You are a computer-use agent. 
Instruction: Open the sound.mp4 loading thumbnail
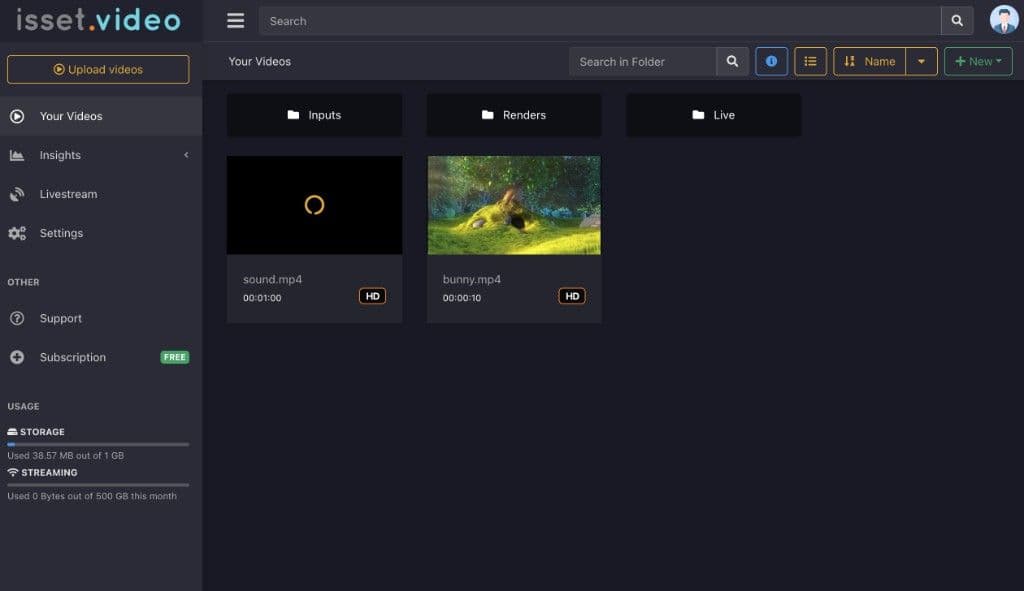(314, 205)
